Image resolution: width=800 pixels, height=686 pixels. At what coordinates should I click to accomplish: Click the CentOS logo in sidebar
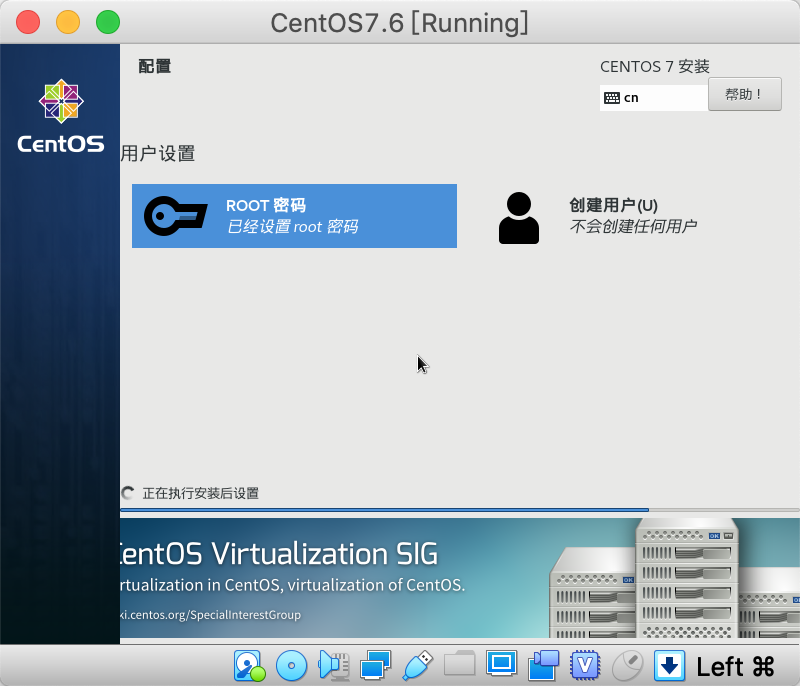(61, 116)
